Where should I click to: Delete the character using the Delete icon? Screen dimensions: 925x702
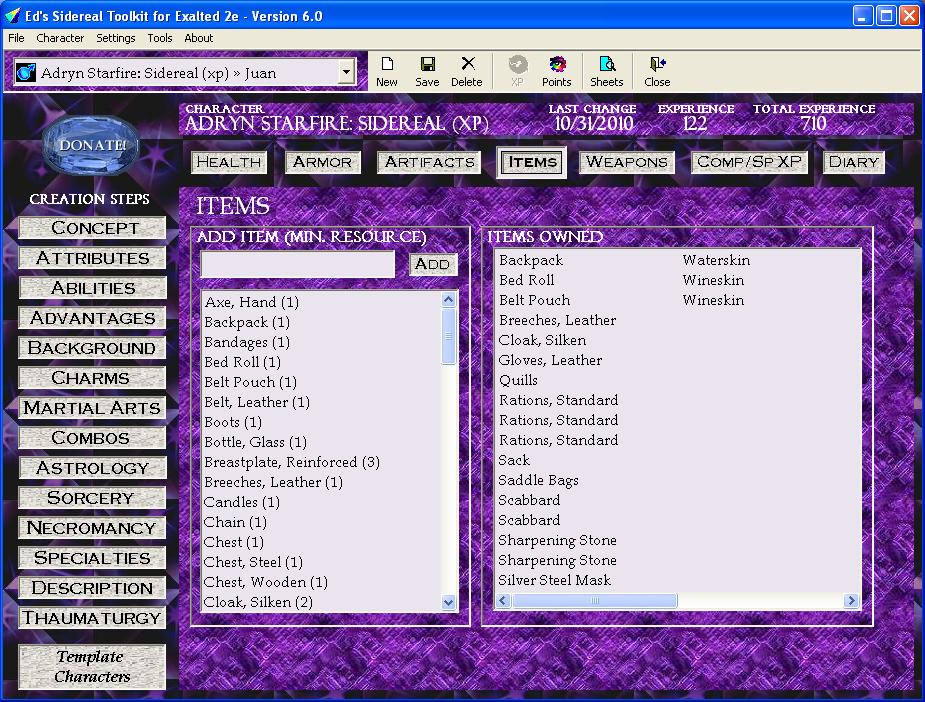coord(467,71)
